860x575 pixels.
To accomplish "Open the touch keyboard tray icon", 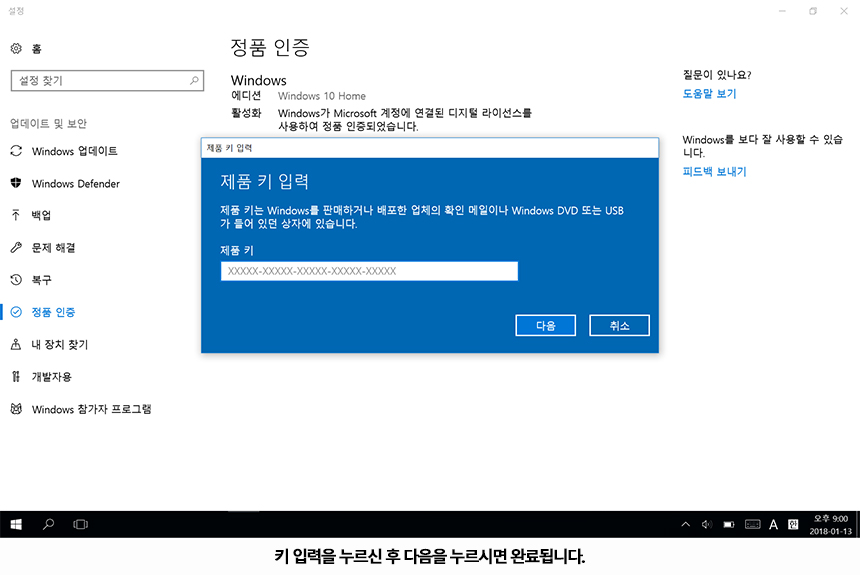I will [752, 525].
